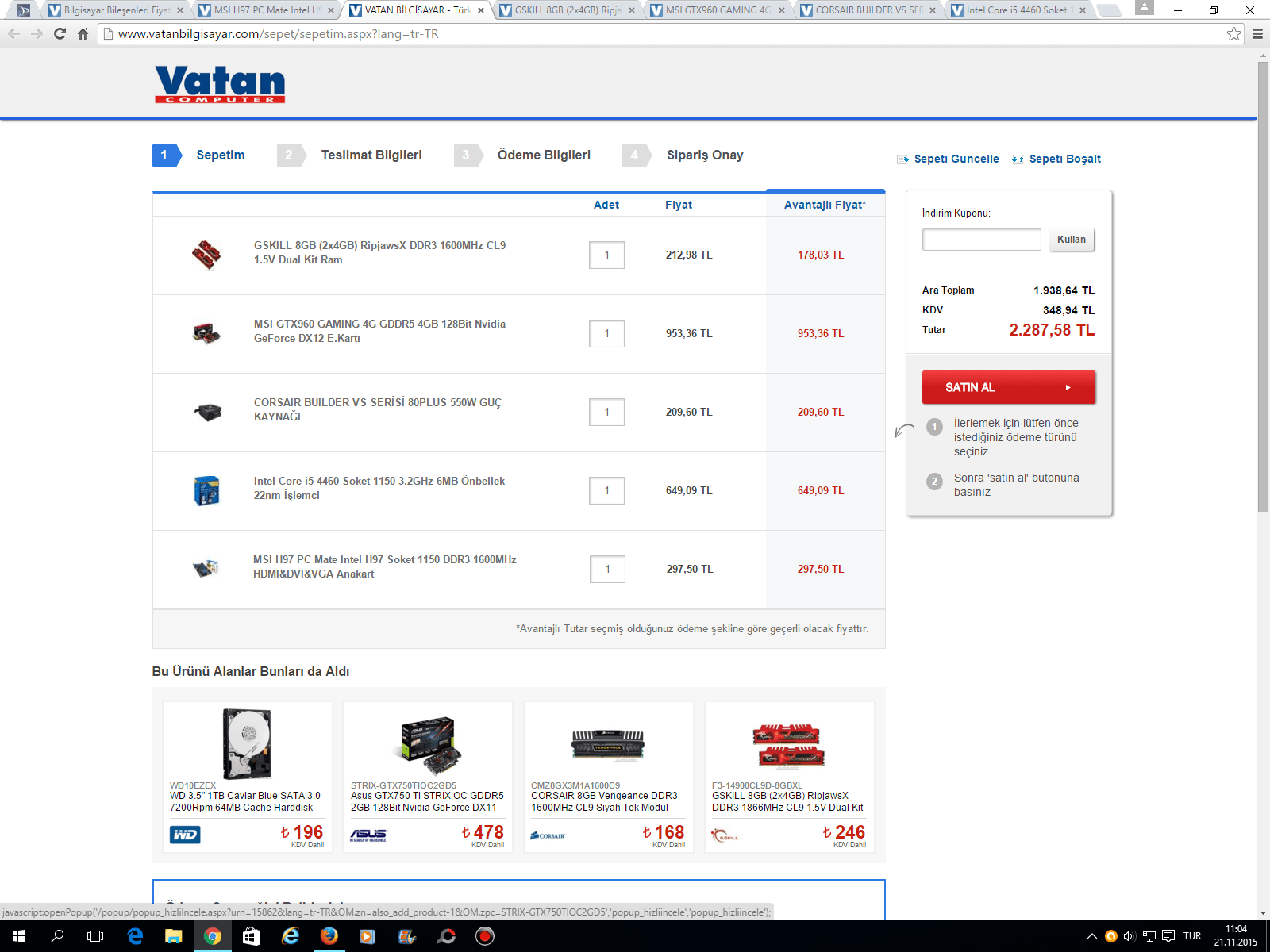Click the quantity field for MSI GTX960
This screenshot has width=1270, height=952.
607,334
